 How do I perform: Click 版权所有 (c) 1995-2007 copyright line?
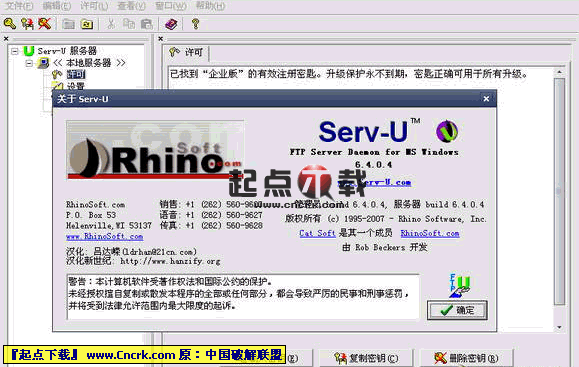pyautogui.click(x=385, y=219)
